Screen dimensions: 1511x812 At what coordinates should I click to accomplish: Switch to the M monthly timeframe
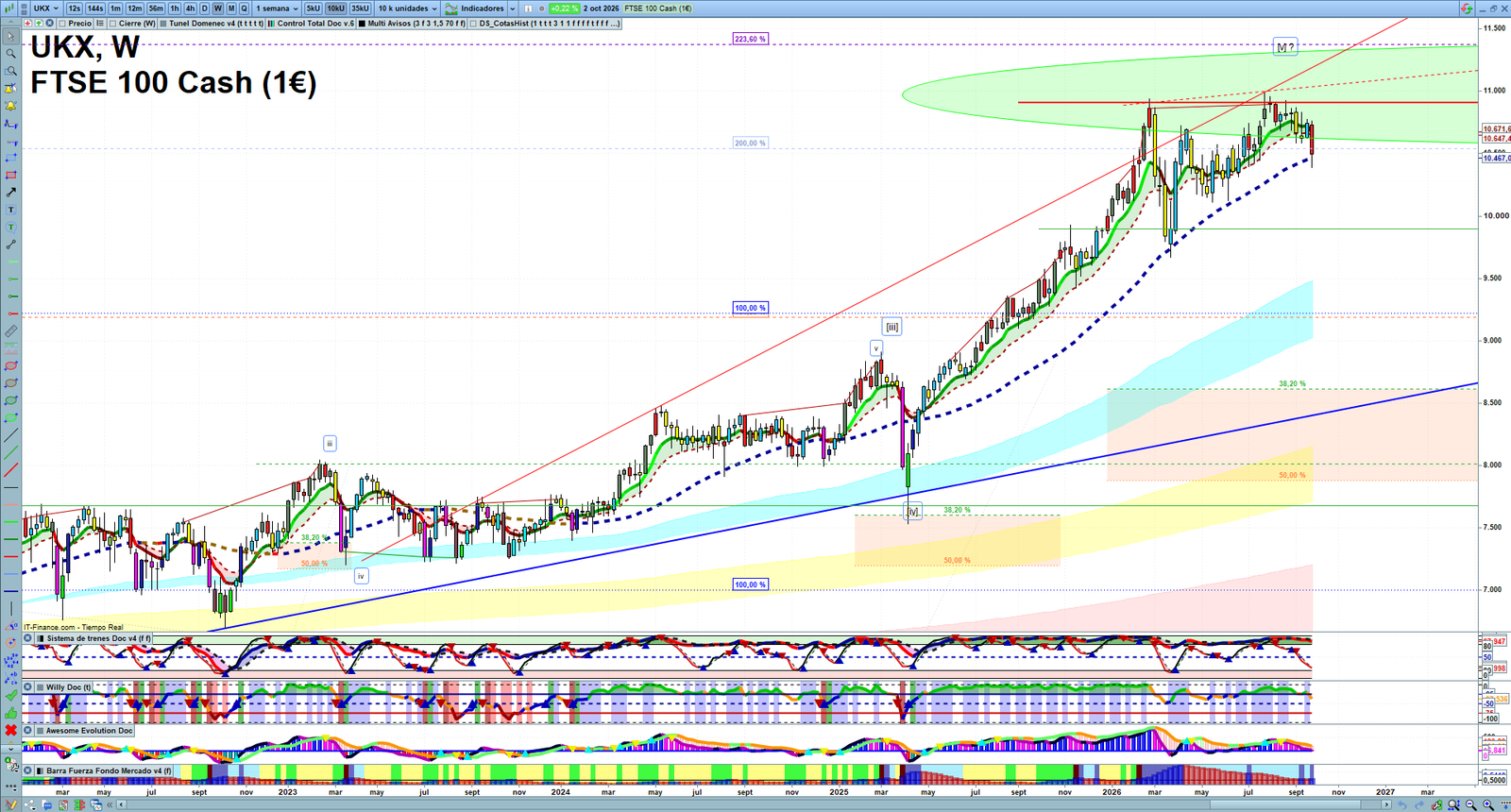(231, 8)
